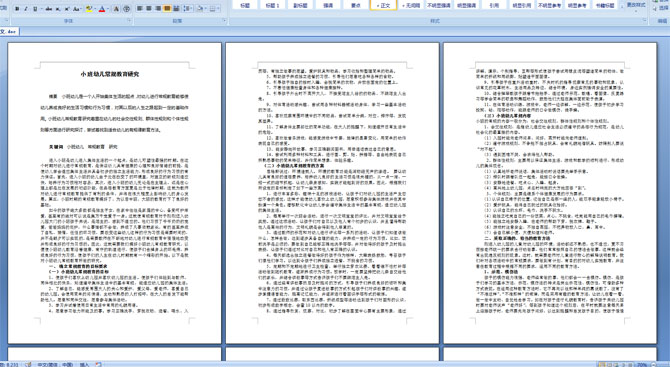Click the first page of the document
The height and width of the screenshot is (367, 670).
(115, 193)
